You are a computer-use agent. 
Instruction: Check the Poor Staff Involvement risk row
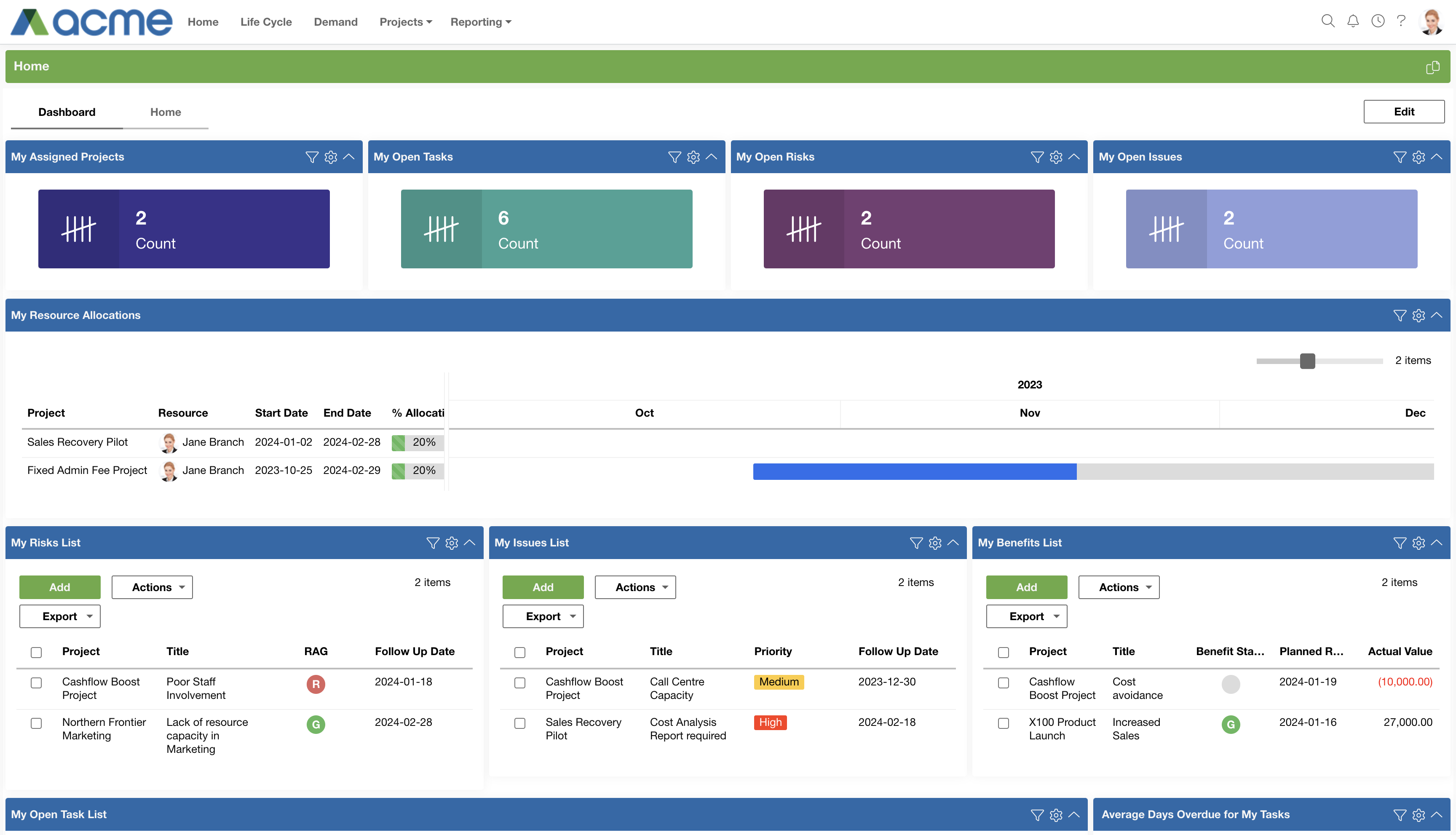pyautogui.click(x=36, y=683)
